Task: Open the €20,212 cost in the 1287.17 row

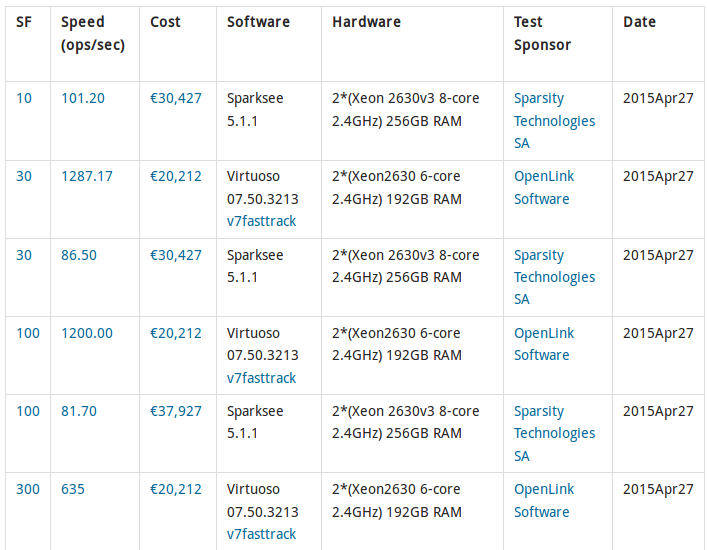Action: click(x=176, y=176)
